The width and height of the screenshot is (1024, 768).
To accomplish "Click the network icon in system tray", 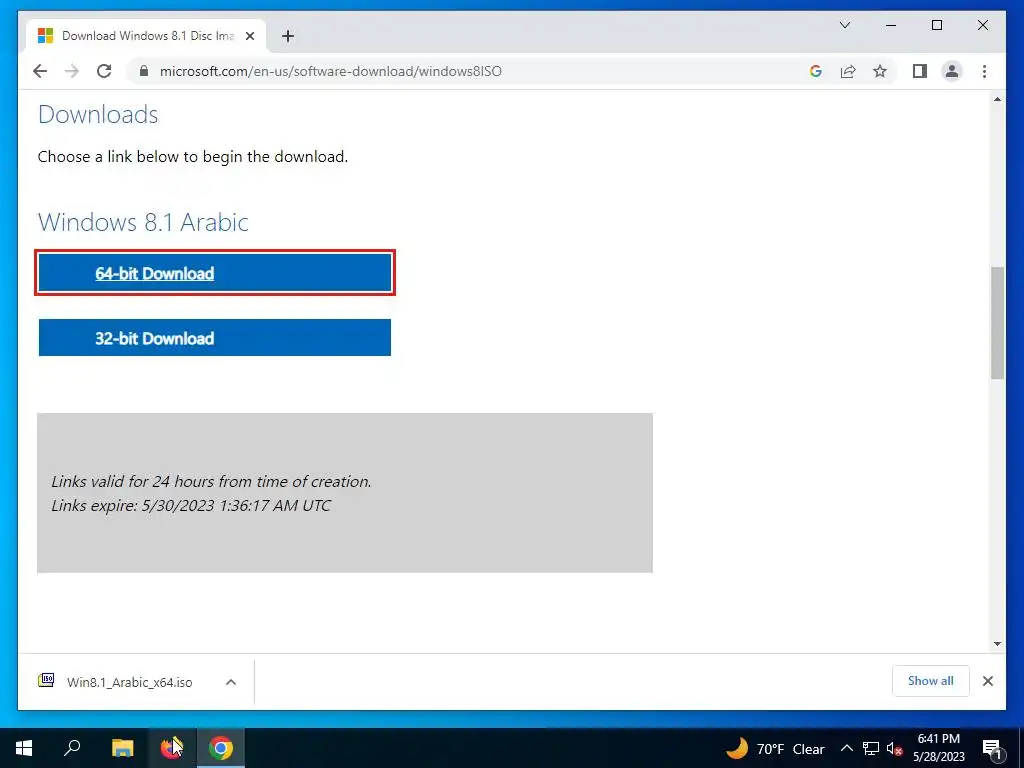I will click(871, 748).
